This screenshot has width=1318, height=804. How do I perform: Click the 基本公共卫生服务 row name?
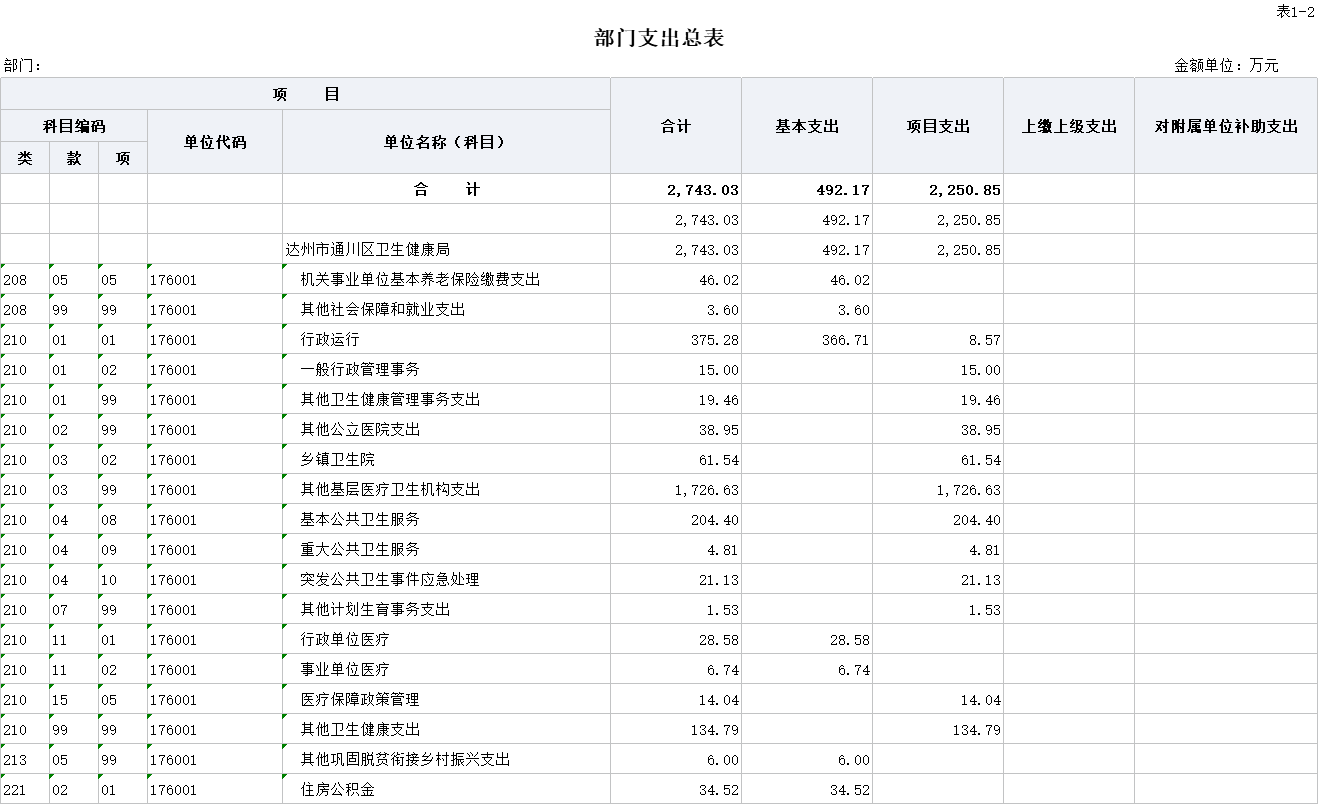(x=360, y=519)
